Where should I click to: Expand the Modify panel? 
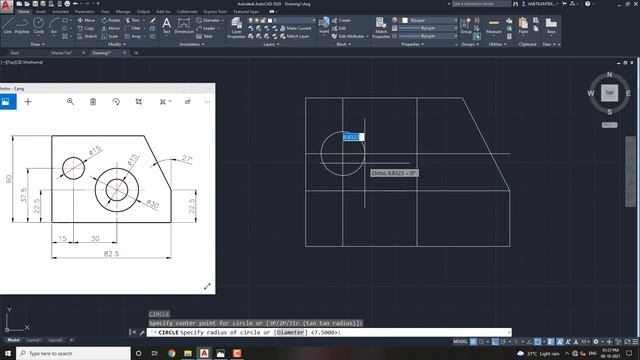coord(116,44)
